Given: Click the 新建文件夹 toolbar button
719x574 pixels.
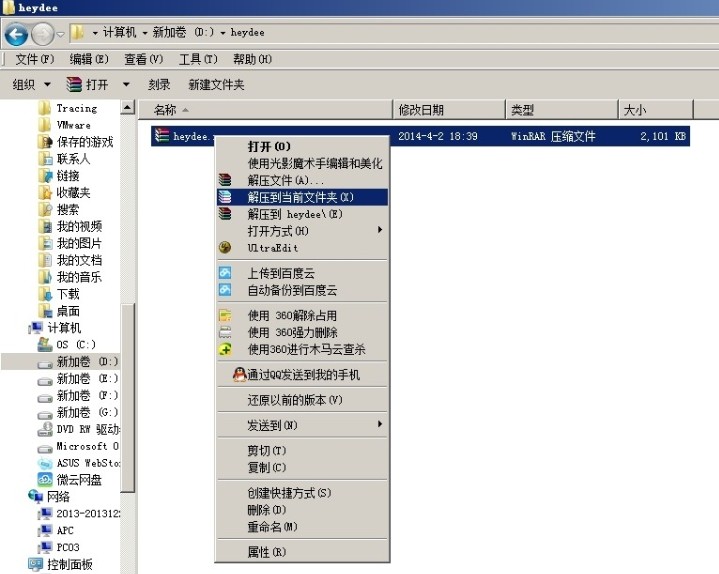Looking at the screenshot, I should point(216,84).
